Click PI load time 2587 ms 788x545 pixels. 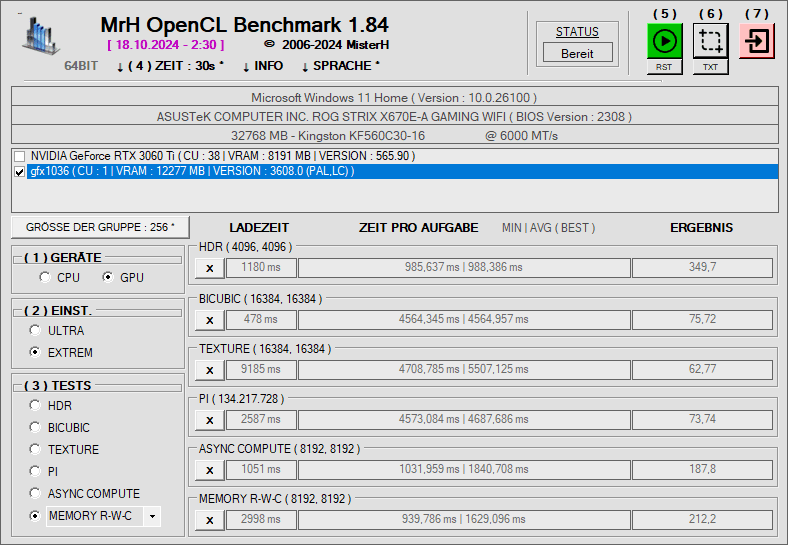click(x=261, y=419)
